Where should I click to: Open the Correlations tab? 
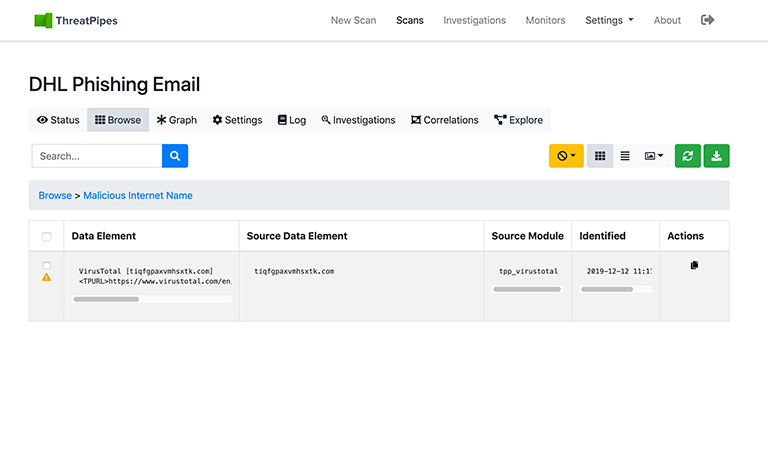[x=444, y=120]
